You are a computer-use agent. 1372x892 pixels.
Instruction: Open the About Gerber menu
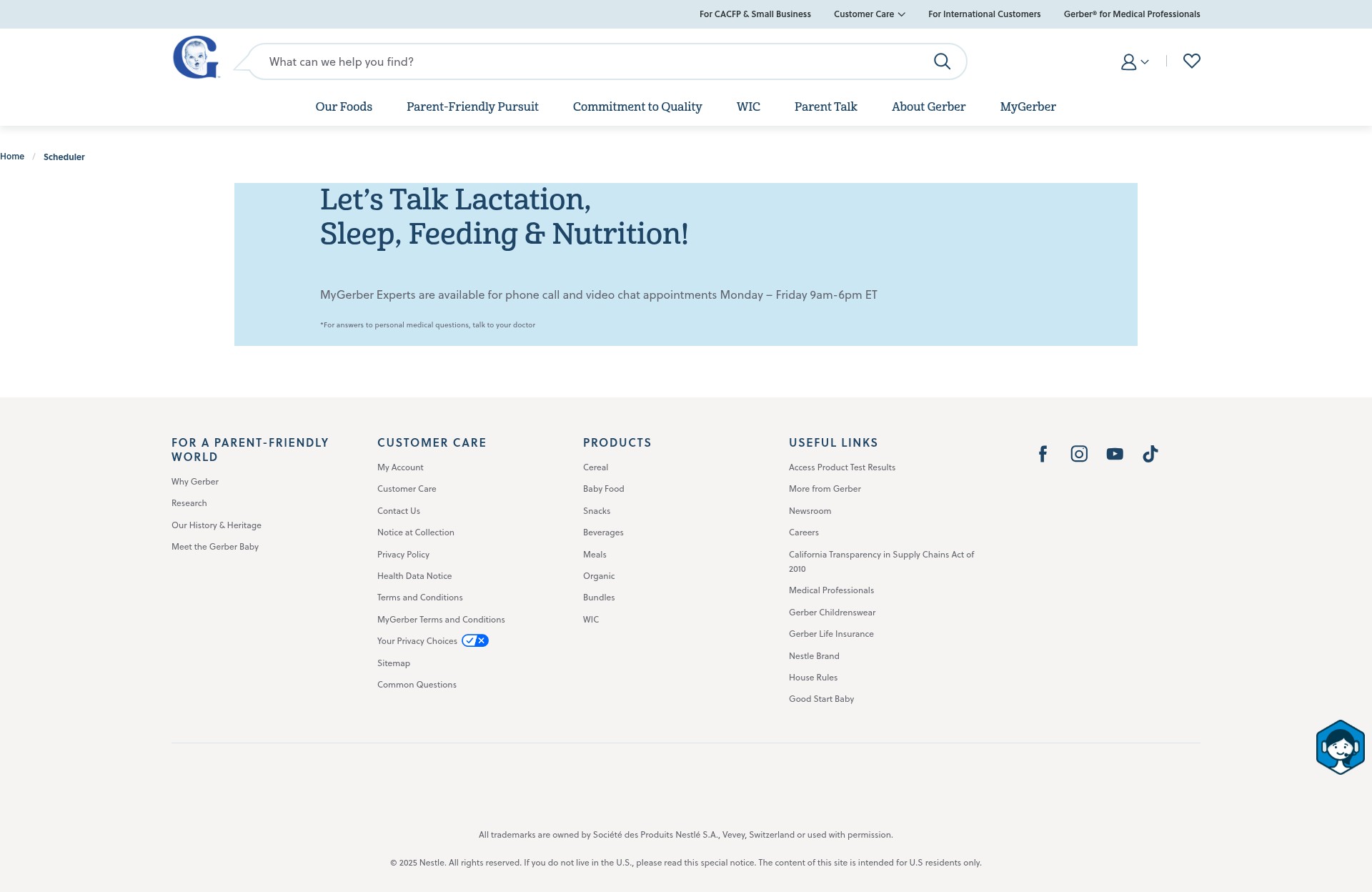(928, 106)
